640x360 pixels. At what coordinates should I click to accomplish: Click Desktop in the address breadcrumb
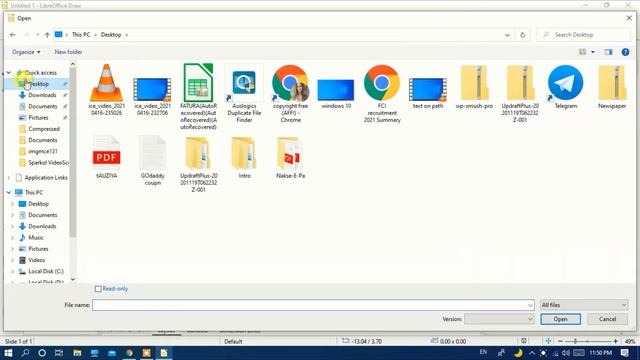(x=111, y=35)
